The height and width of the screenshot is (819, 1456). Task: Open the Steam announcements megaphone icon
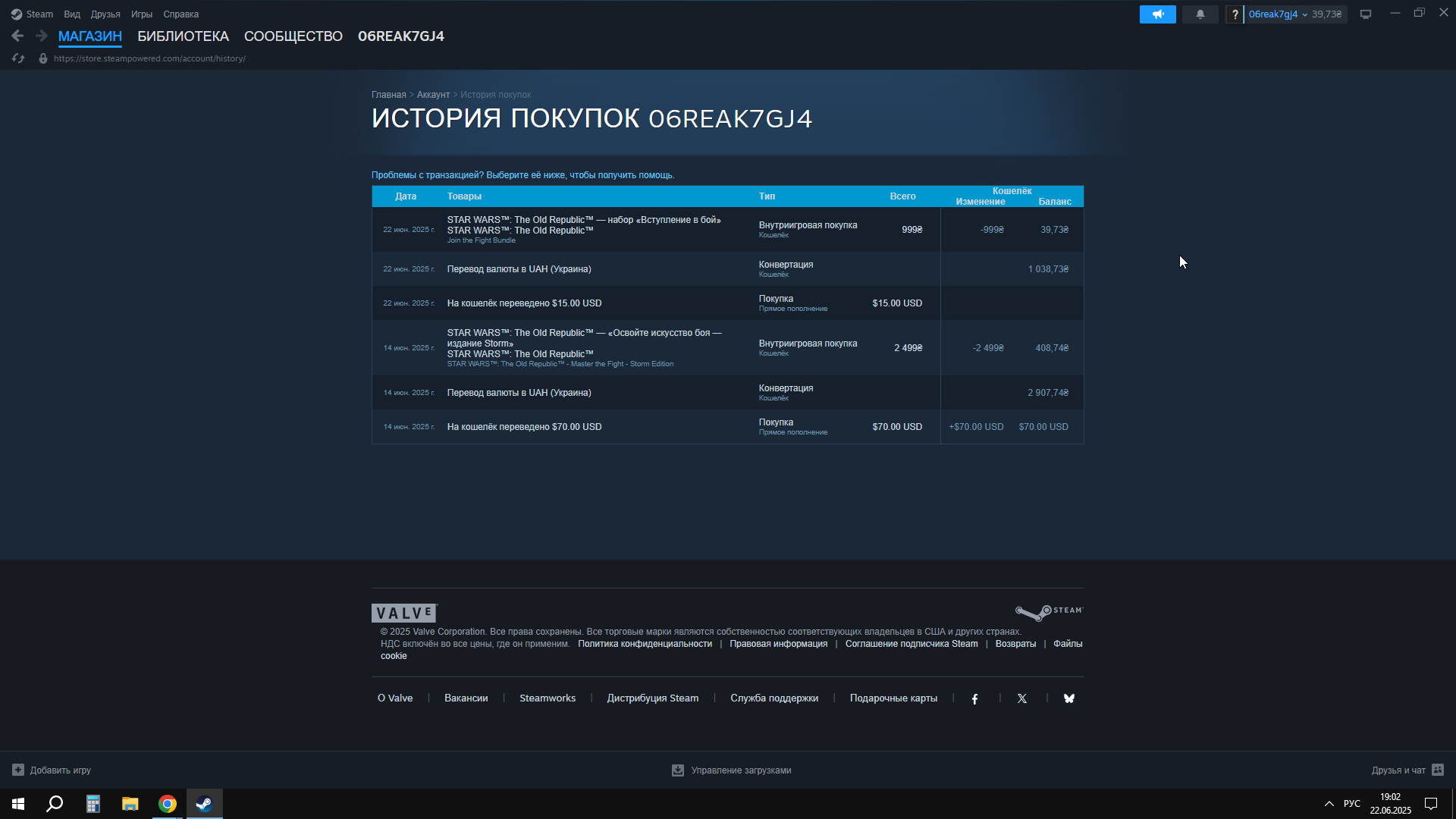point(1157,14)
